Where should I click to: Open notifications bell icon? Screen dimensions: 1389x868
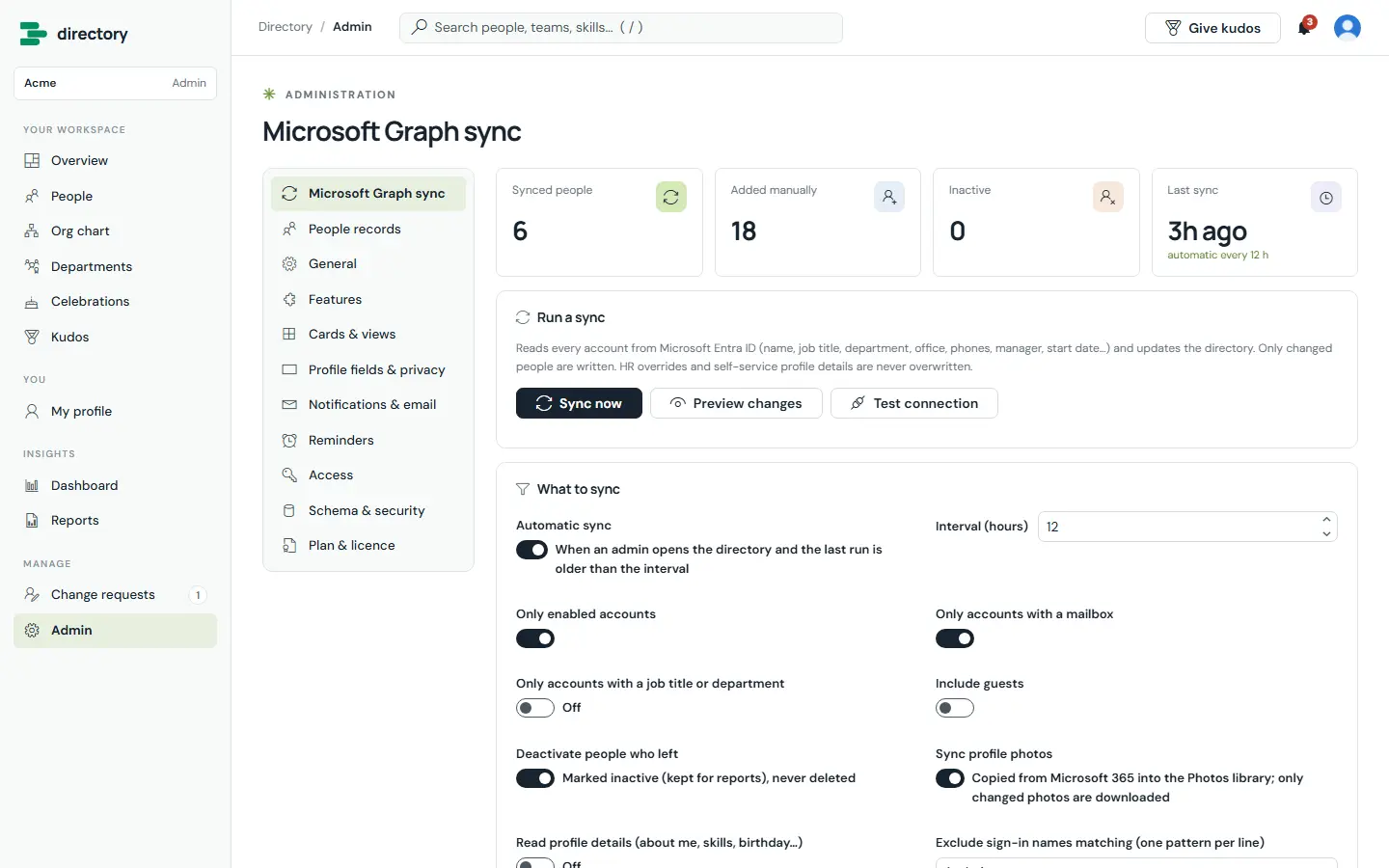(1304, 28)
